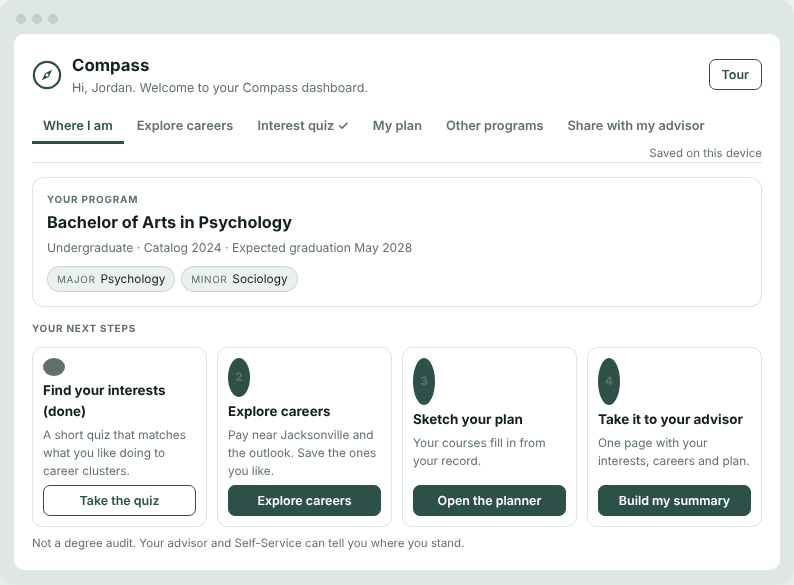Click the checkmark next to Interest quiz

pyautogui.click(x=344, y=126)
